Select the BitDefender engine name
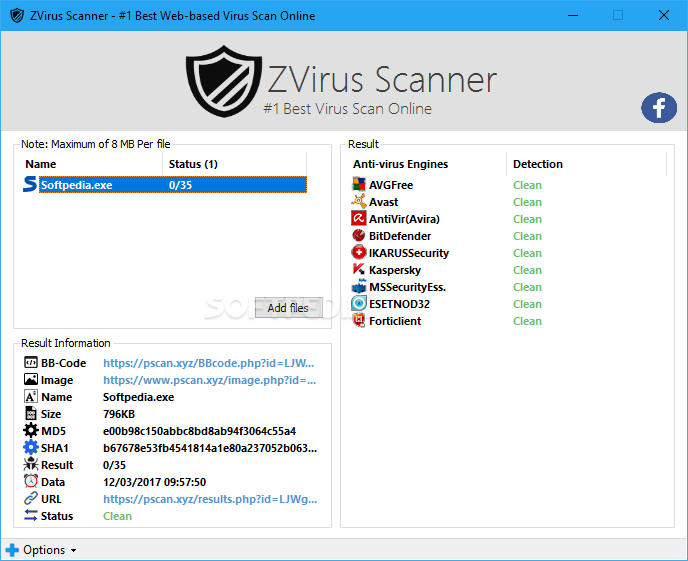This screenshot has width=688, height=561. coord(400,236)
